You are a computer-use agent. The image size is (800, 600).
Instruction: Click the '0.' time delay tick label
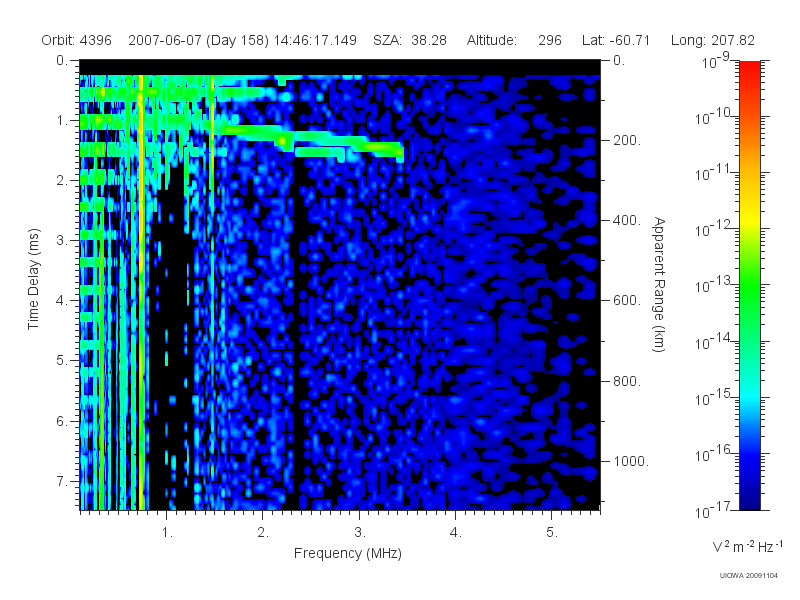pos(62,61)
